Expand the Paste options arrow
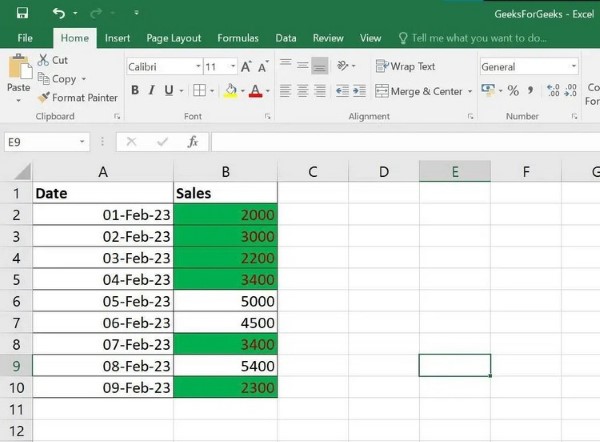The height and width of the screenshot is (442, 600). pos(18,100)
